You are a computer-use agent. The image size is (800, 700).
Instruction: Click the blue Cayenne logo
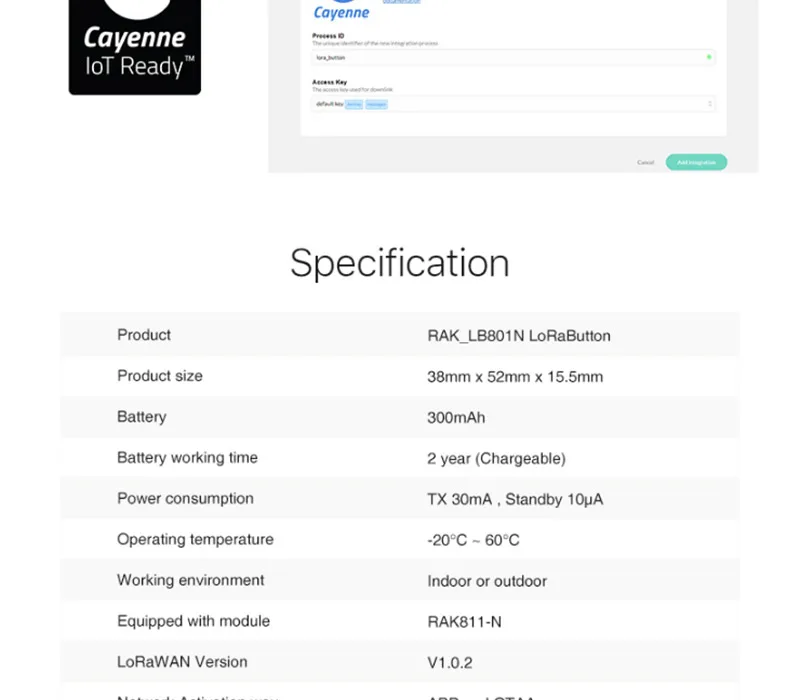coord(341,10)
